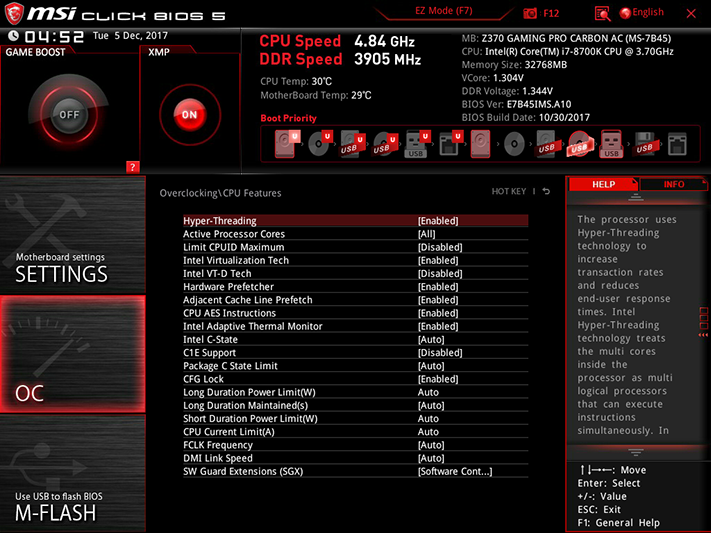Switch to the INFO tab

(x=673, y=184)
